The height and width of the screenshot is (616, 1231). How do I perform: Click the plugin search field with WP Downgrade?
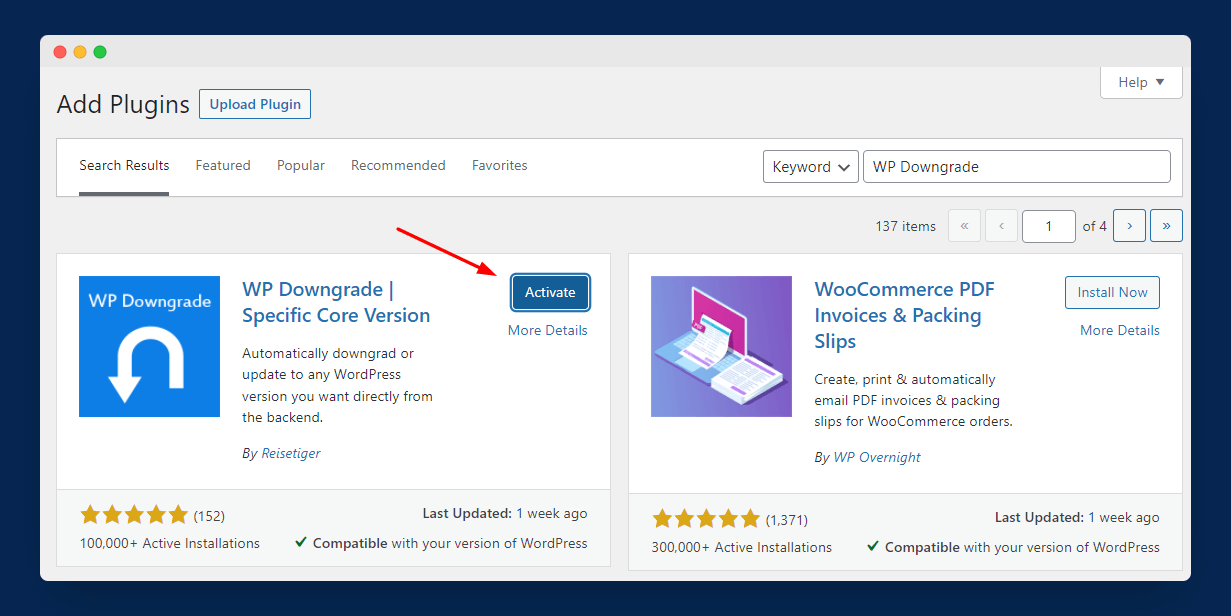1016,167
